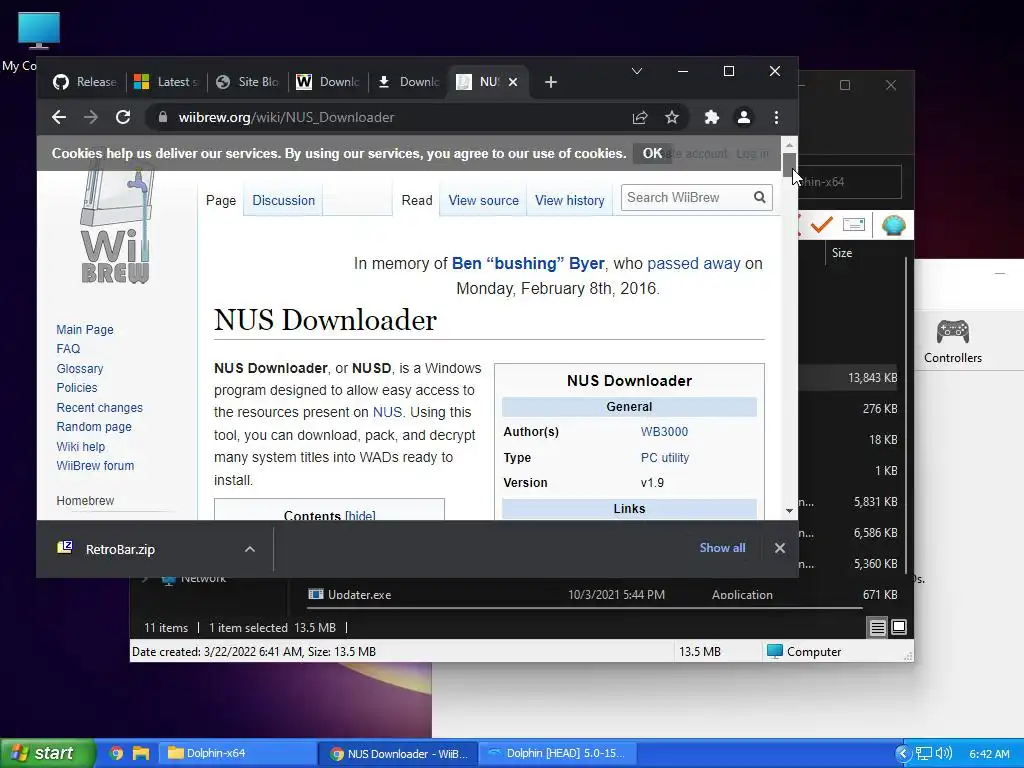1024x768 pixels.
Task: Follow the passed away link
Action: (694, 264)
